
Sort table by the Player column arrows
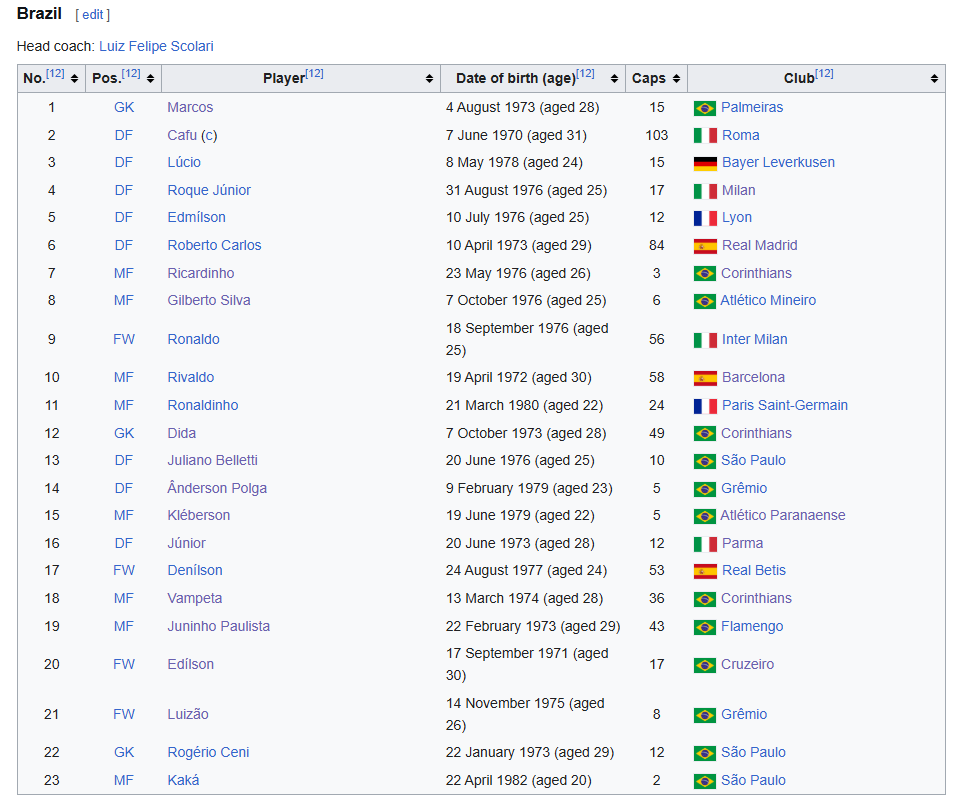429,78
